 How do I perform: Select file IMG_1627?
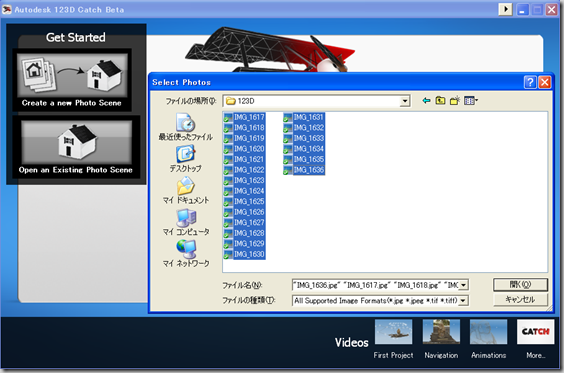[x=244, y=223]
